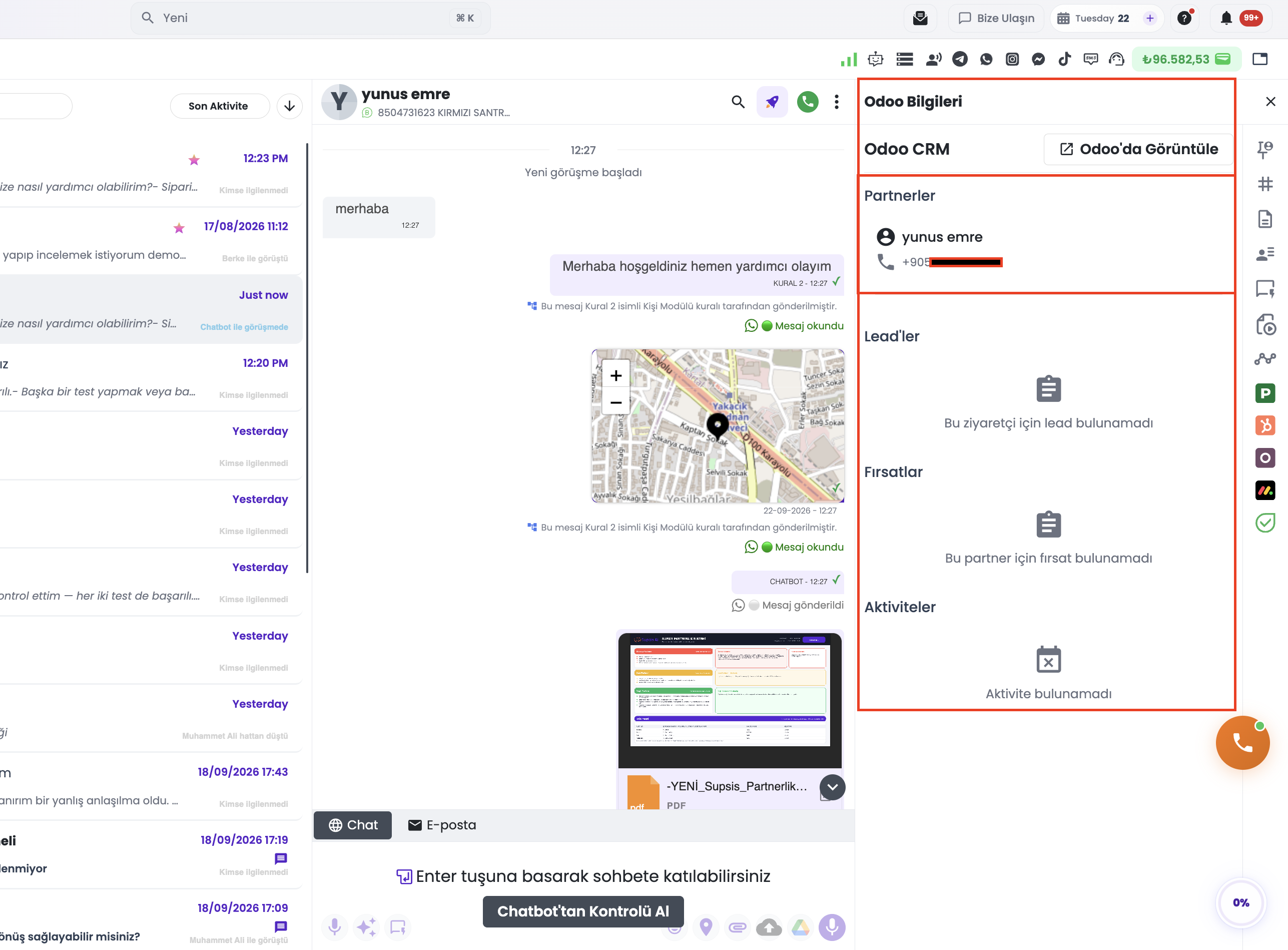Screen dimensions: 1288x950
Task: Zoom in on the location map
Action: (615, 375)
